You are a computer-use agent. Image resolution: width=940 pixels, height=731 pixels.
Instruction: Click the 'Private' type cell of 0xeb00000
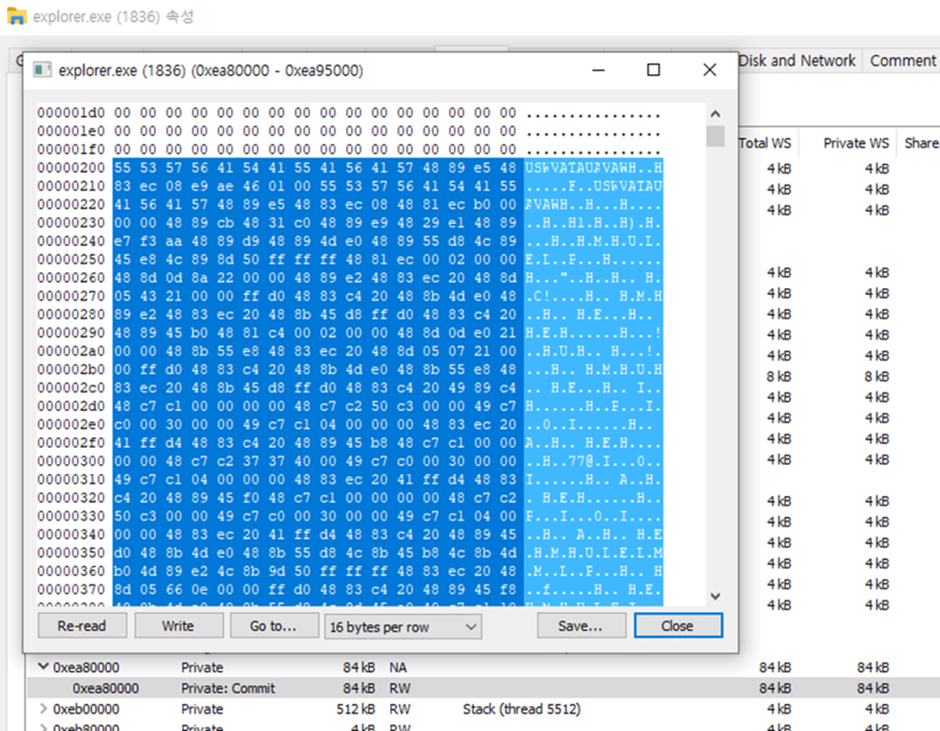pyautogui.click(x=202, y=709)
